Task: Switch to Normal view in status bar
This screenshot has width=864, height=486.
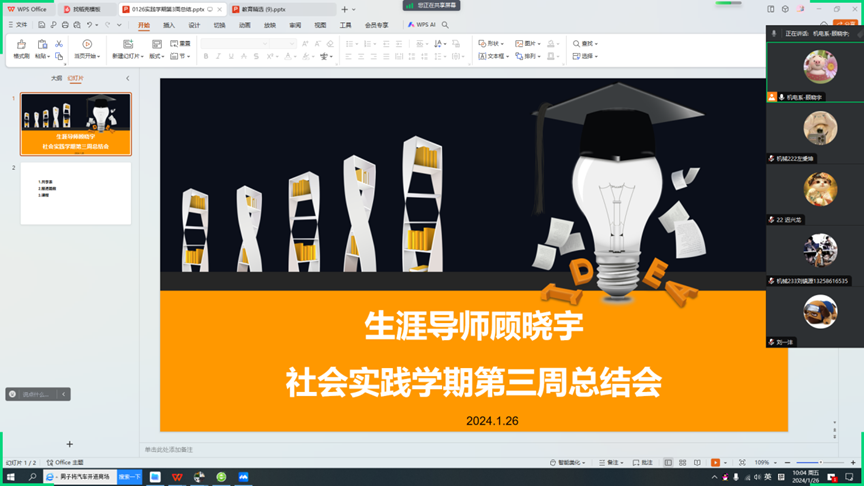Action: 668,463
